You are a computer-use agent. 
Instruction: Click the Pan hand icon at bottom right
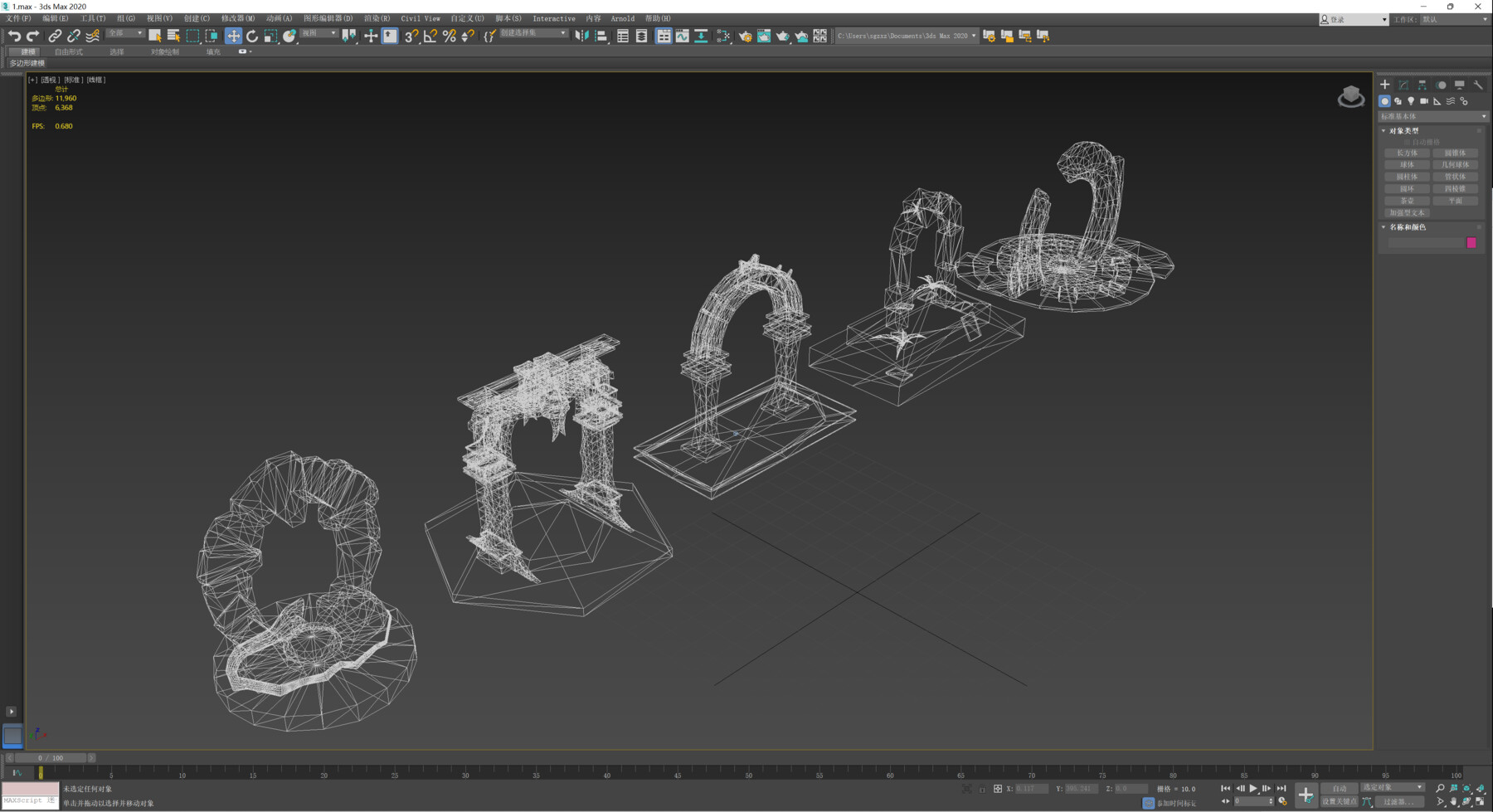coord(1453,802)
